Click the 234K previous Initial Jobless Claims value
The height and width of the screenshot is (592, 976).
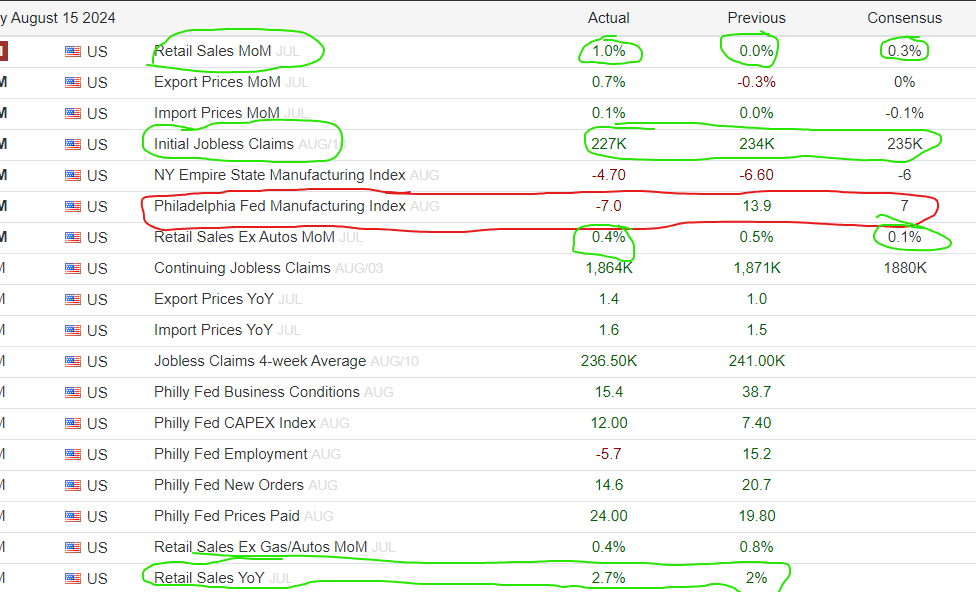[x=757, y=144]
